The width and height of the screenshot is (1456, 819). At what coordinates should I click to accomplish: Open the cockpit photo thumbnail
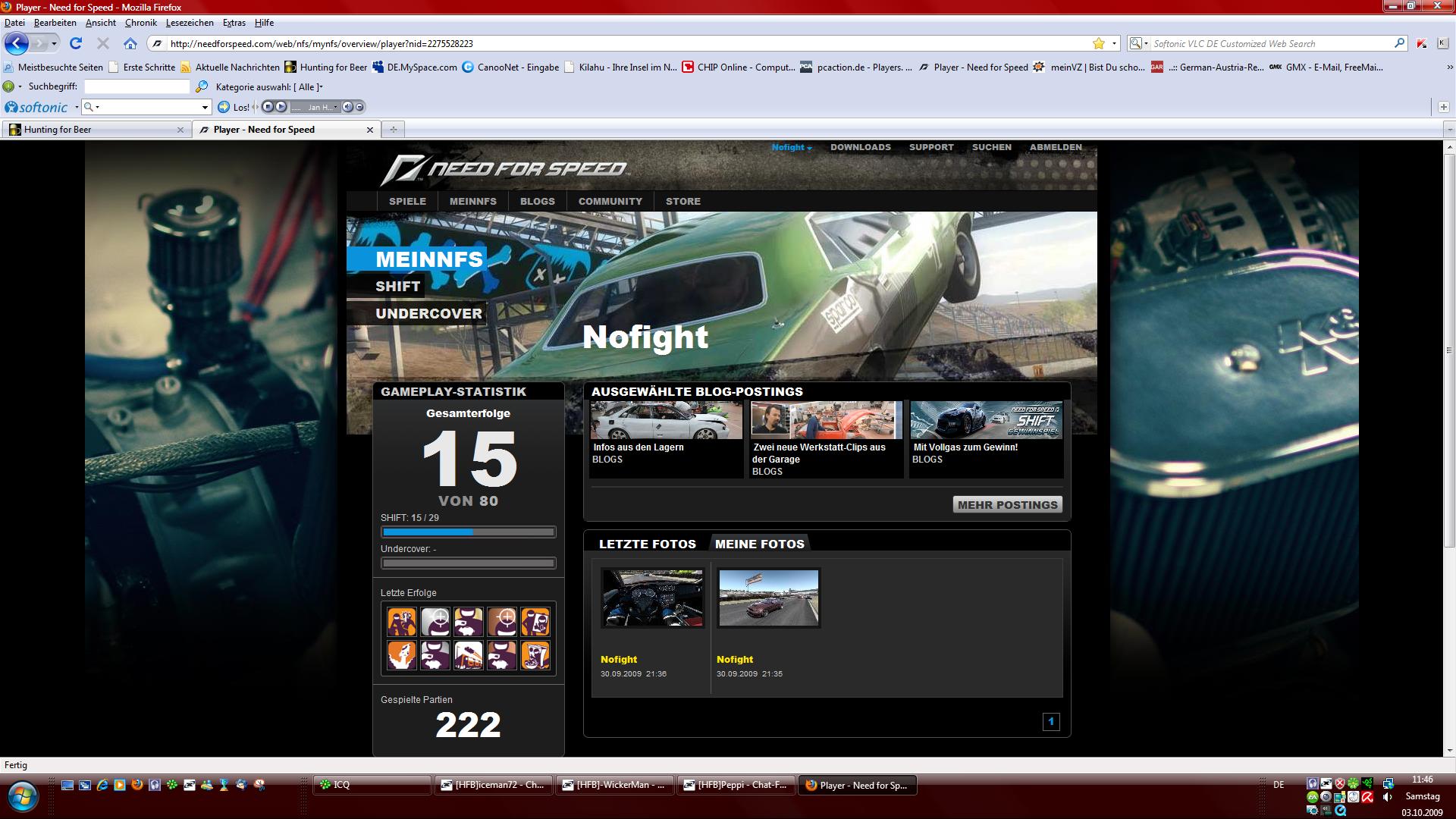[652, 598]
